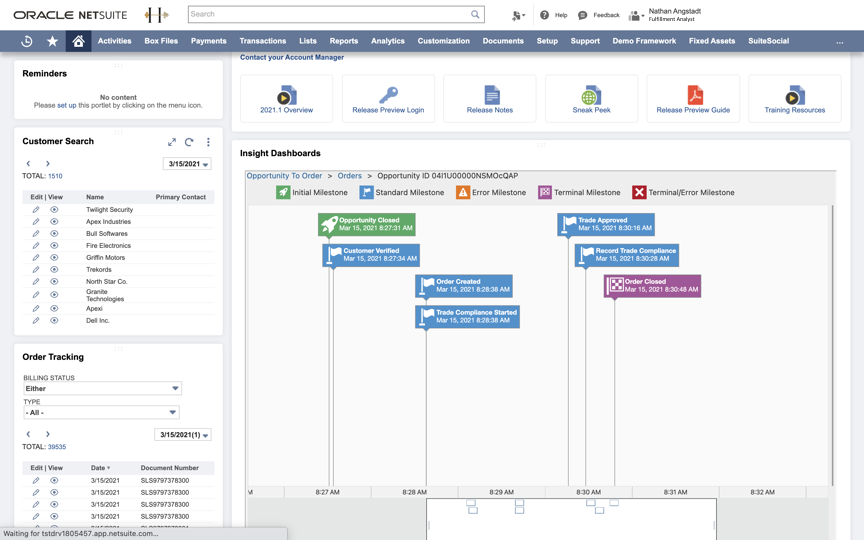View the Twilight Security record via eye icon
The height and width of the screenshot is (540, 864).
[54, 209]
